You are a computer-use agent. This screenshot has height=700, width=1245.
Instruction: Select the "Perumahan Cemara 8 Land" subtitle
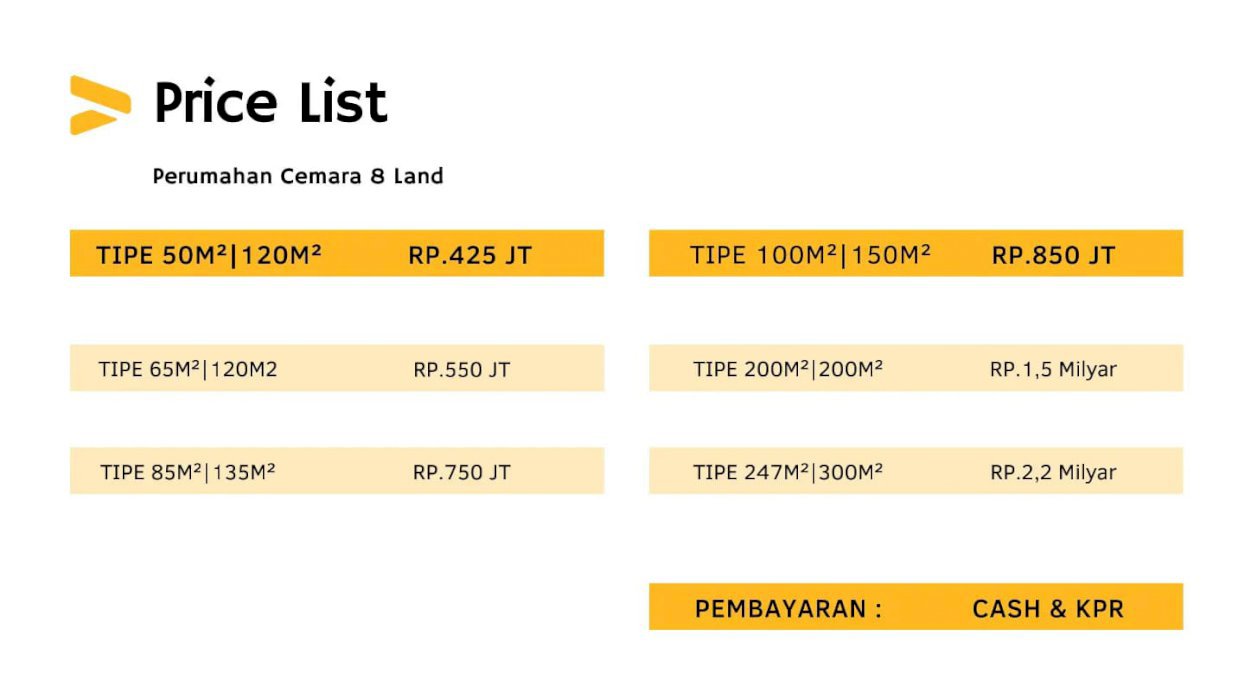pyautogui.click(x=297, y=176)
